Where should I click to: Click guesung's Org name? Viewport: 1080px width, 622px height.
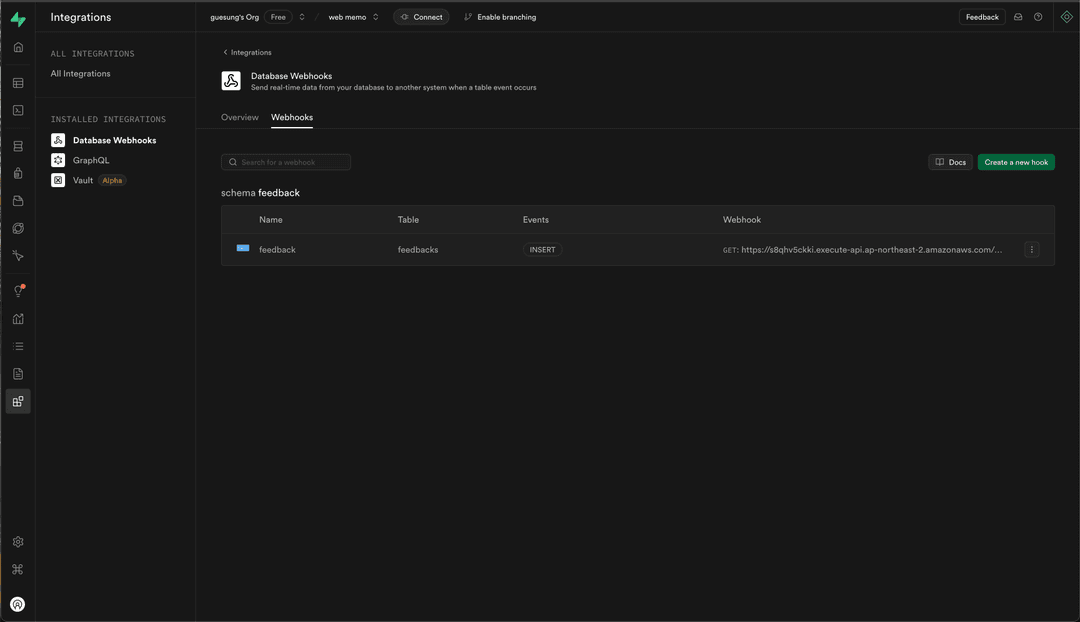point(234,17)
